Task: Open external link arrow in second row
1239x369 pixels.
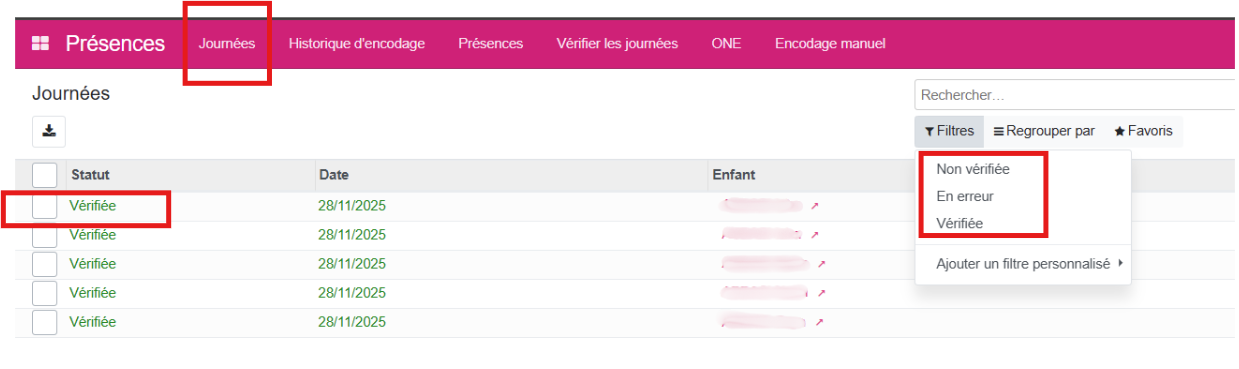Action: [814, 235]
